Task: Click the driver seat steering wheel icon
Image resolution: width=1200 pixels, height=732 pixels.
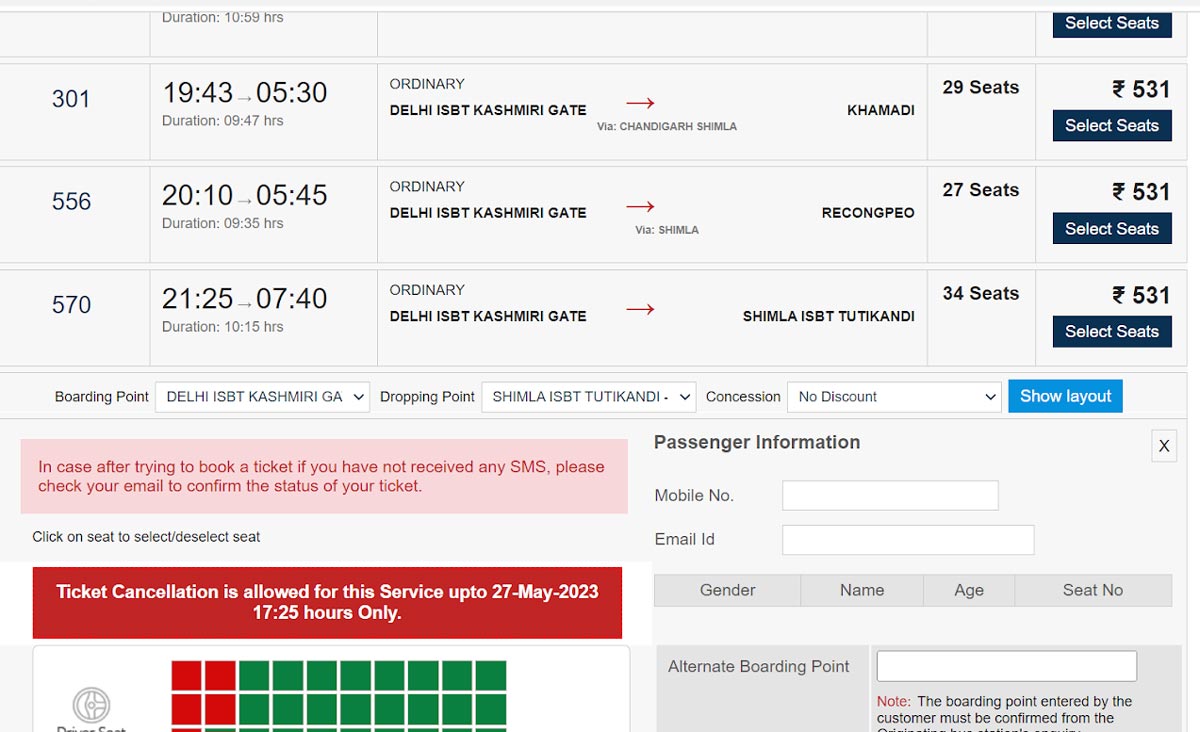Action: click(92, 704)
